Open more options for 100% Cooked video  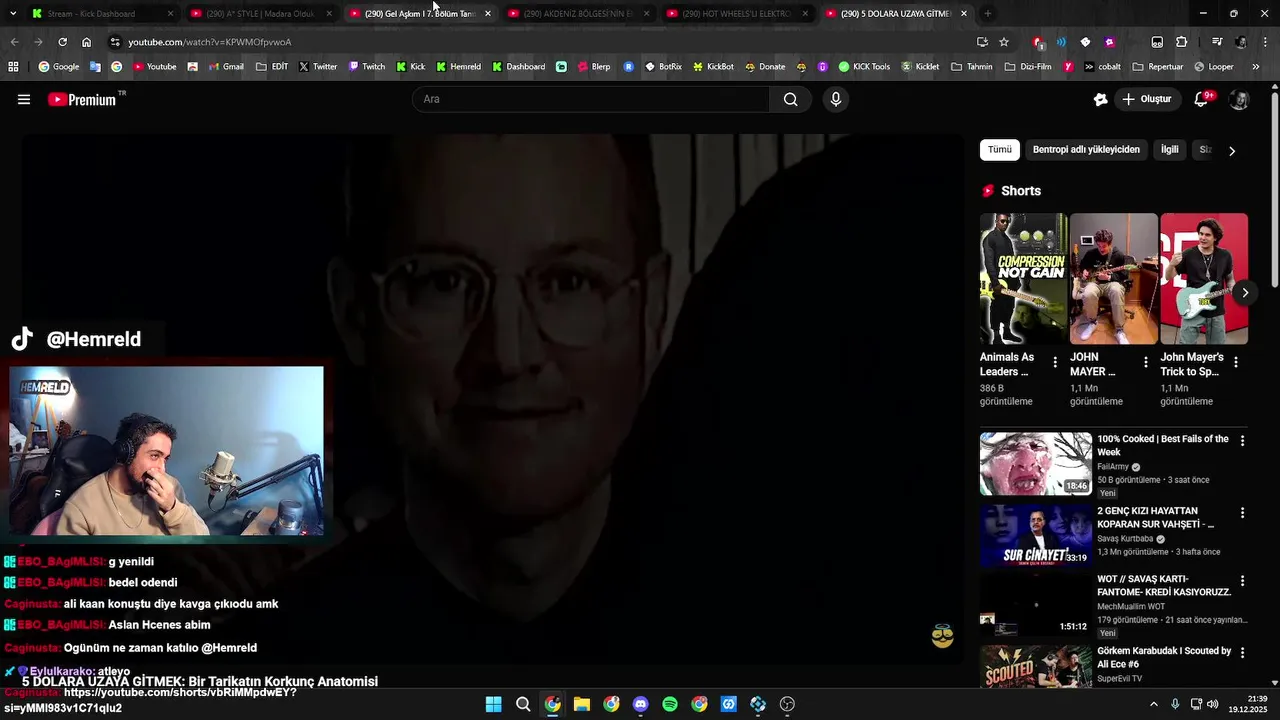click(x=1243, y=441)
